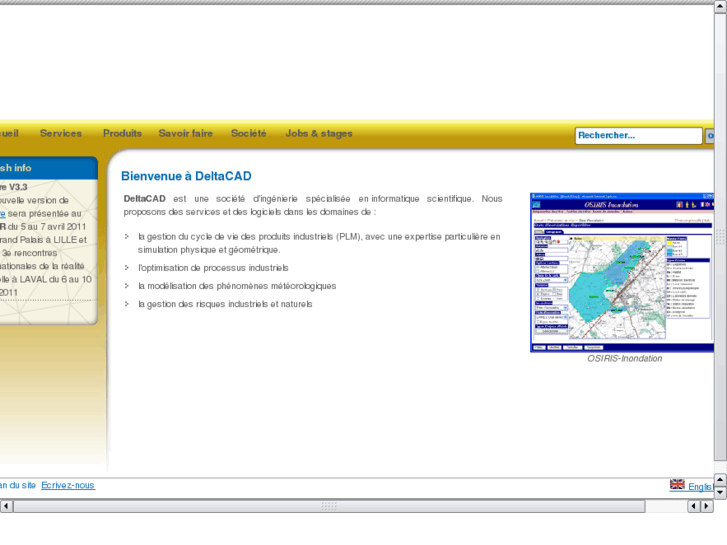This screenshot has width=727, height=545.
Task: Click the horizontal scrollbar left arrow at the far left
Action: pos(6,506)
